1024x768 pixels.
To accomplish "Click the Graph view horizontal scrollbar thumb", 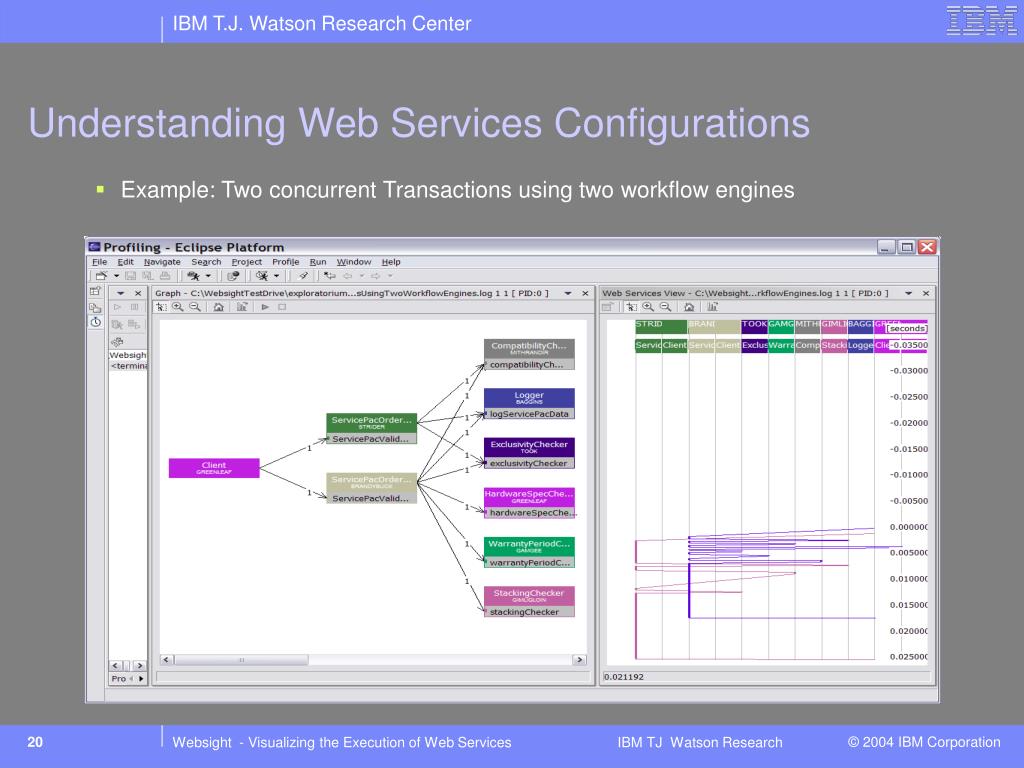I will tap(241, 660).
